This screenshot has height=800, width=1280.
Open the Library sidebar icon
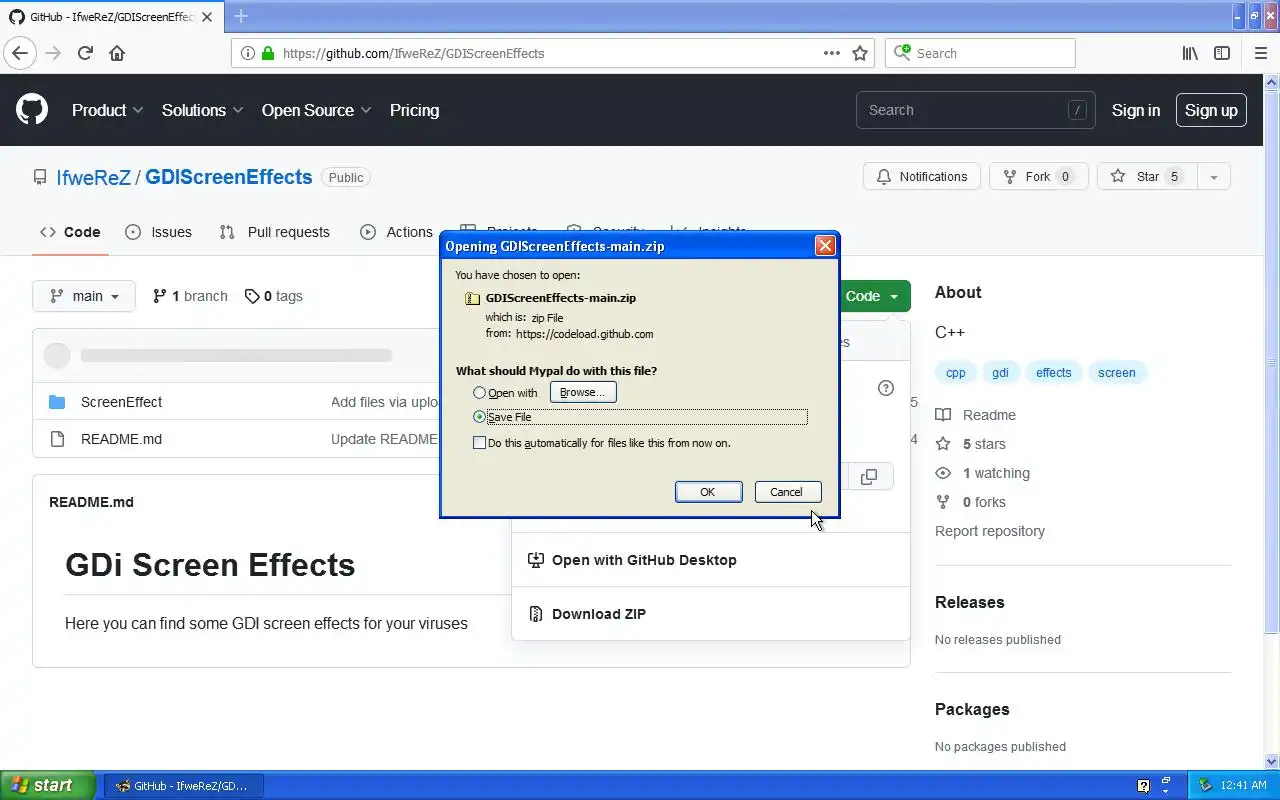click(x=1190, y=53)
